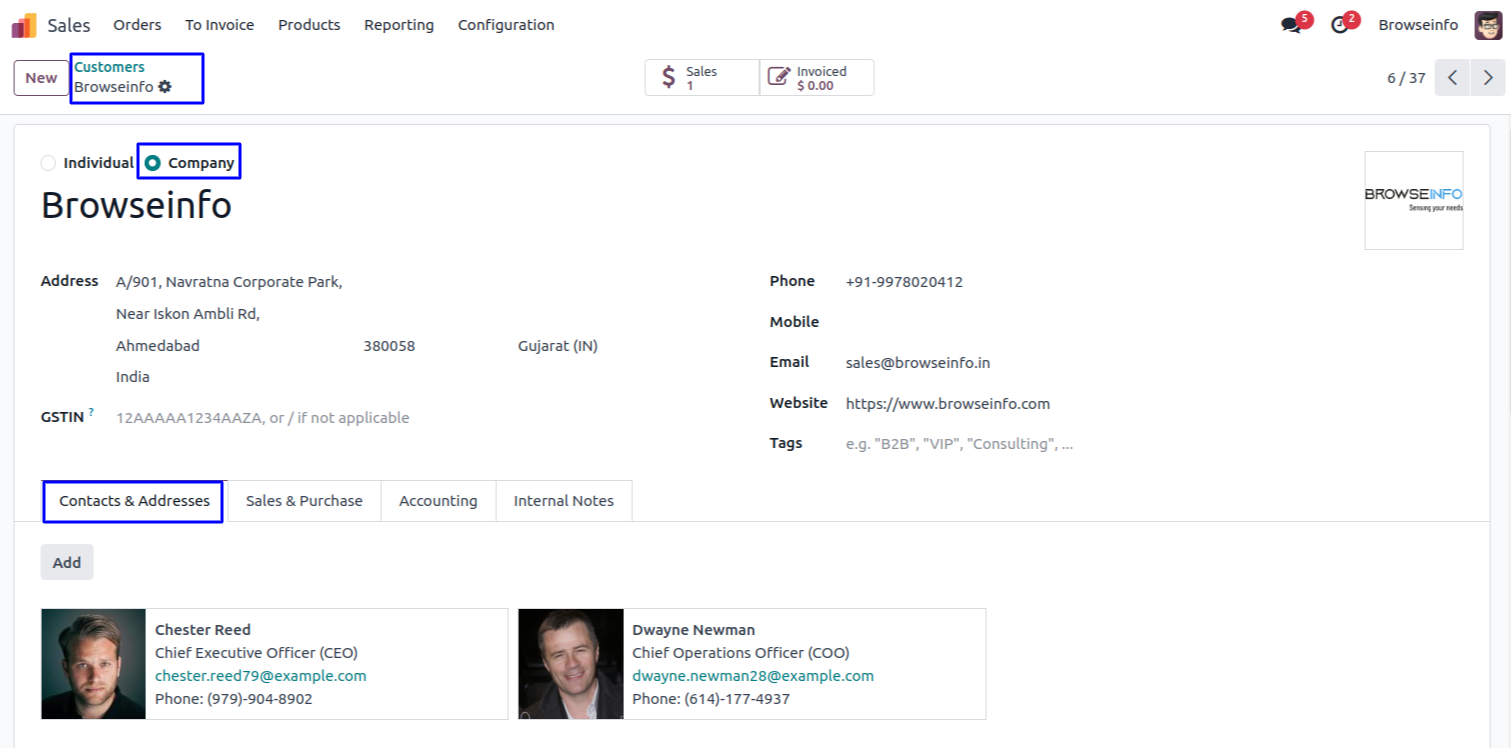Click the Sales app logo icon
1511x748 pixels.
point(24,25)
